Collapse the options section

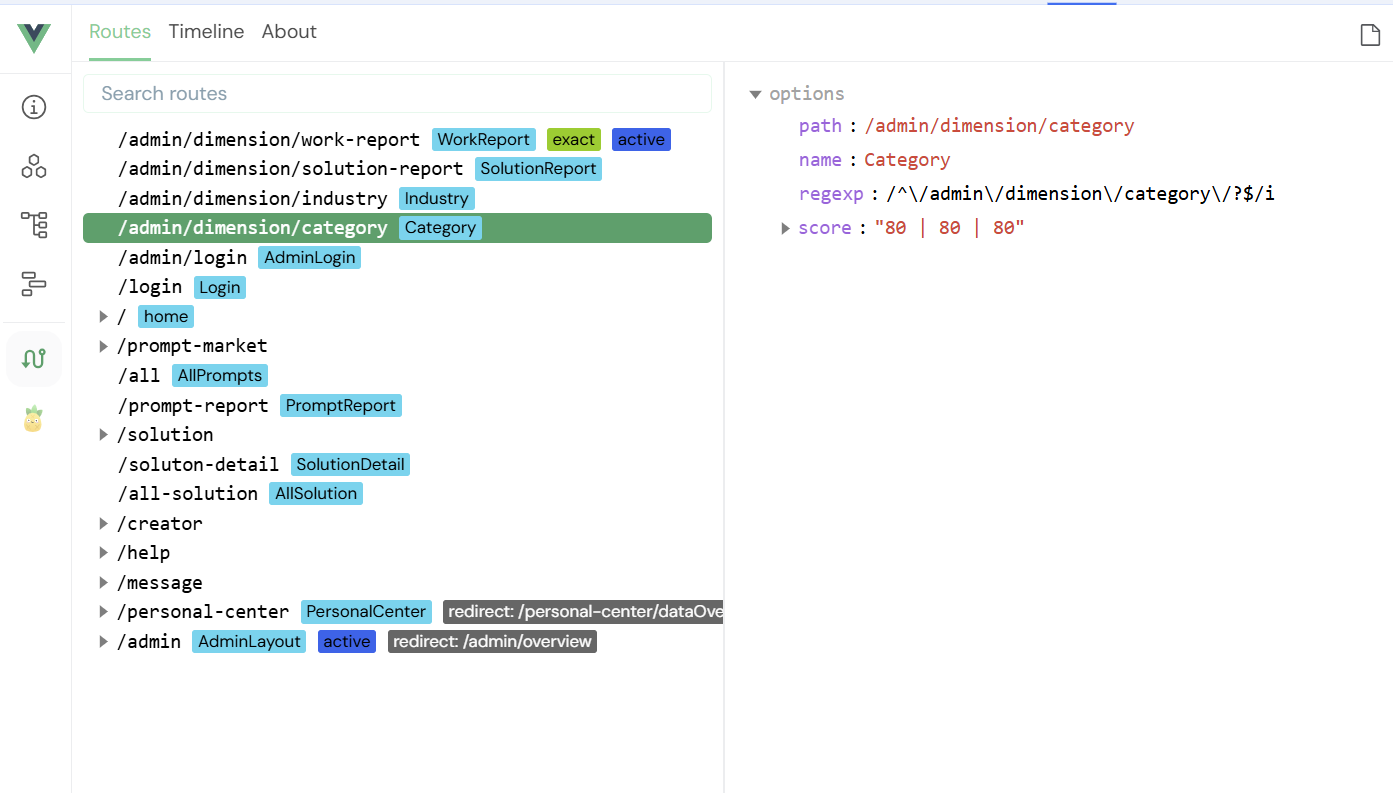(755, 94)
